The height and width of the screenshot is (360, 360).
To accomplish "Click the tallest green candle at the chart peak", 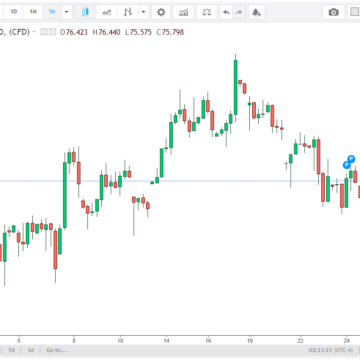I will [x=236, y=87].
